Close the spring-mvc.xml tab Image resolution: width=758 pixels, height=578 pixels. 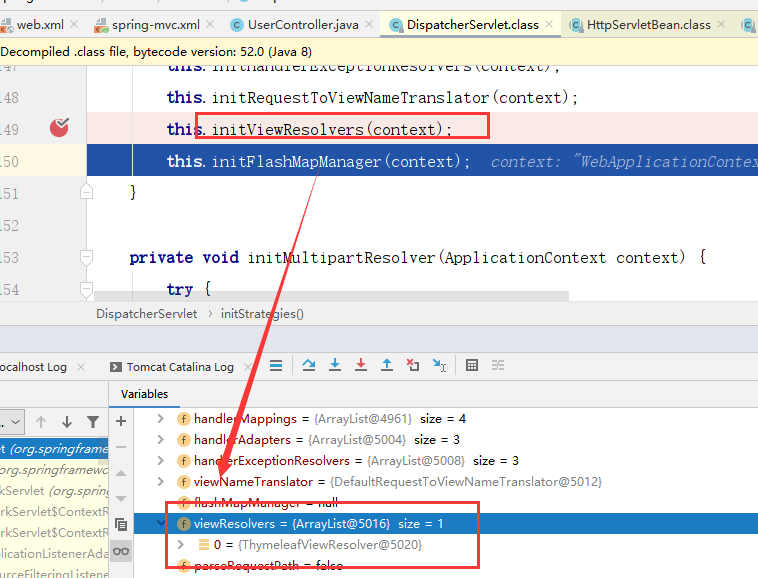(210, 24)
